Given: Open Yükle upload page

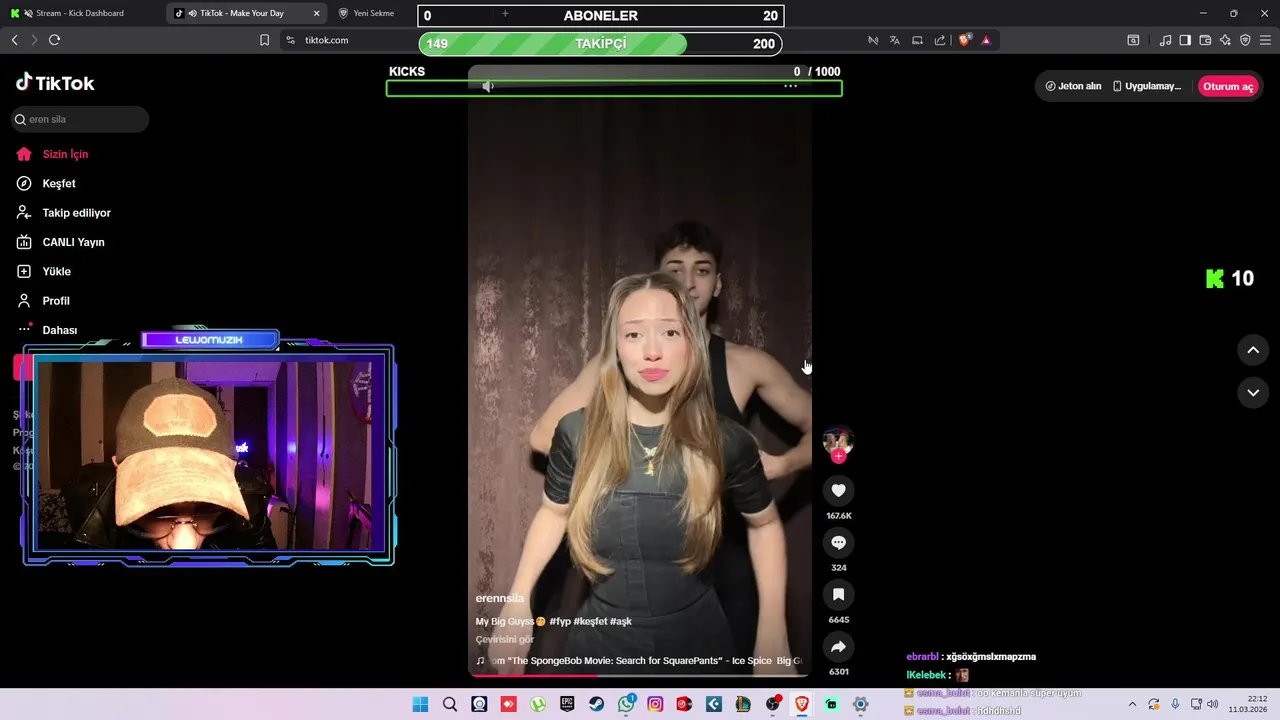Looking at the screenshot, I should [56, 271].
